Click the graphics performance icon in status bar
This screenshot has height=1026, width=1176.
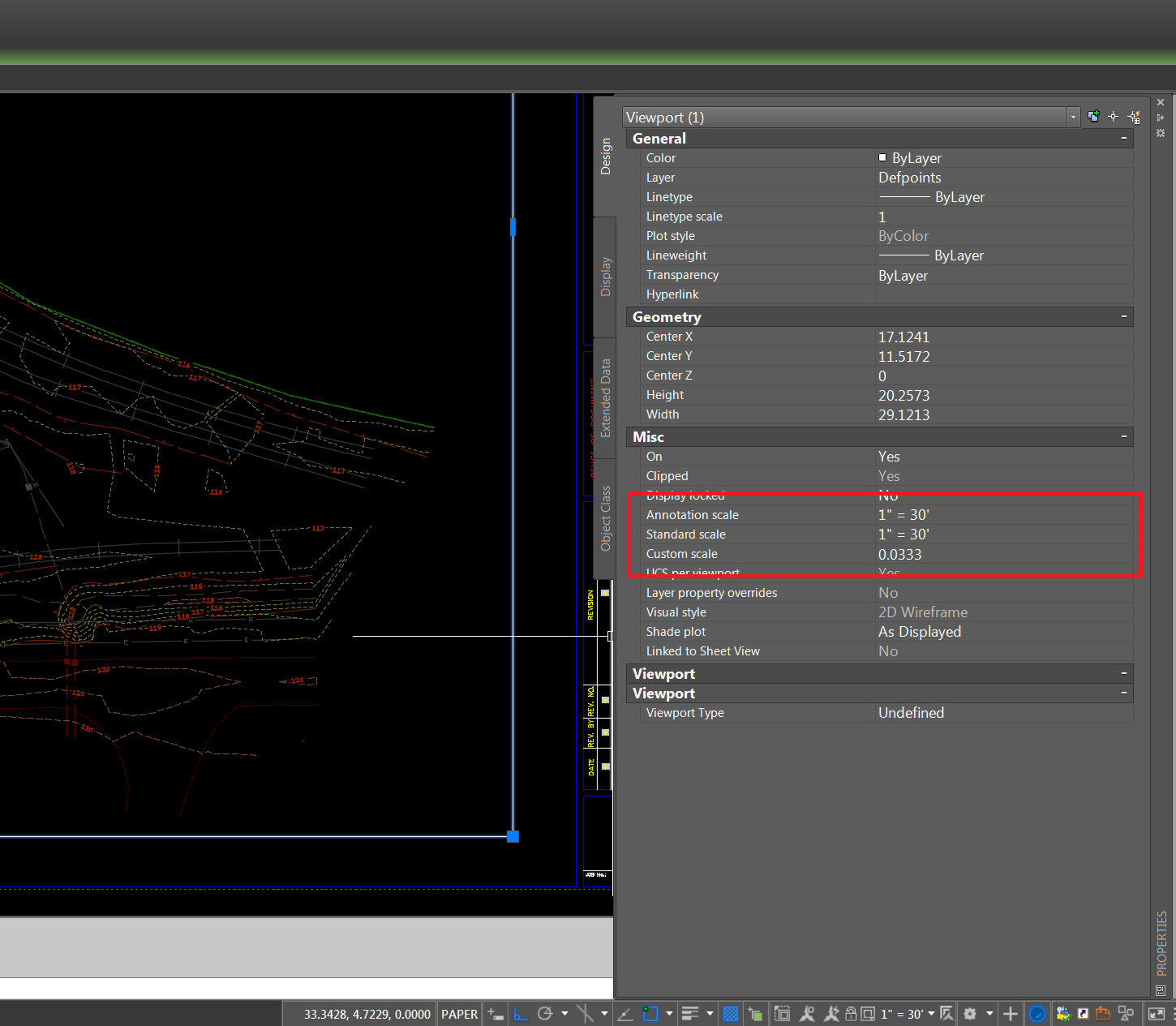(1038, 1013)
